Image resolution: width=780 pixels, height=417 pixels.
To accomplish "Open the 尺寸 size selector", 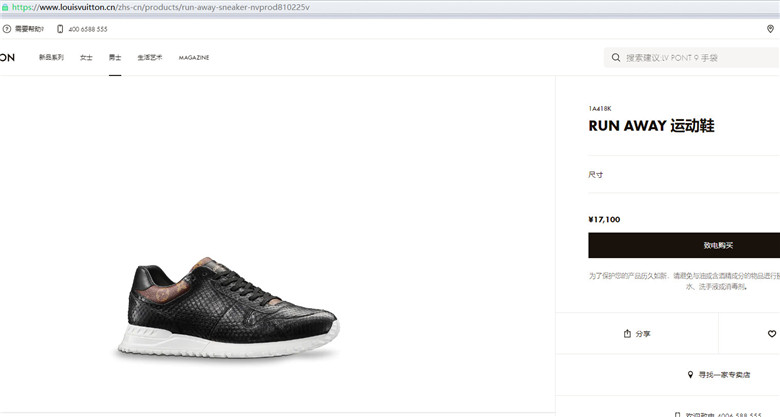I will click(684, 175).
